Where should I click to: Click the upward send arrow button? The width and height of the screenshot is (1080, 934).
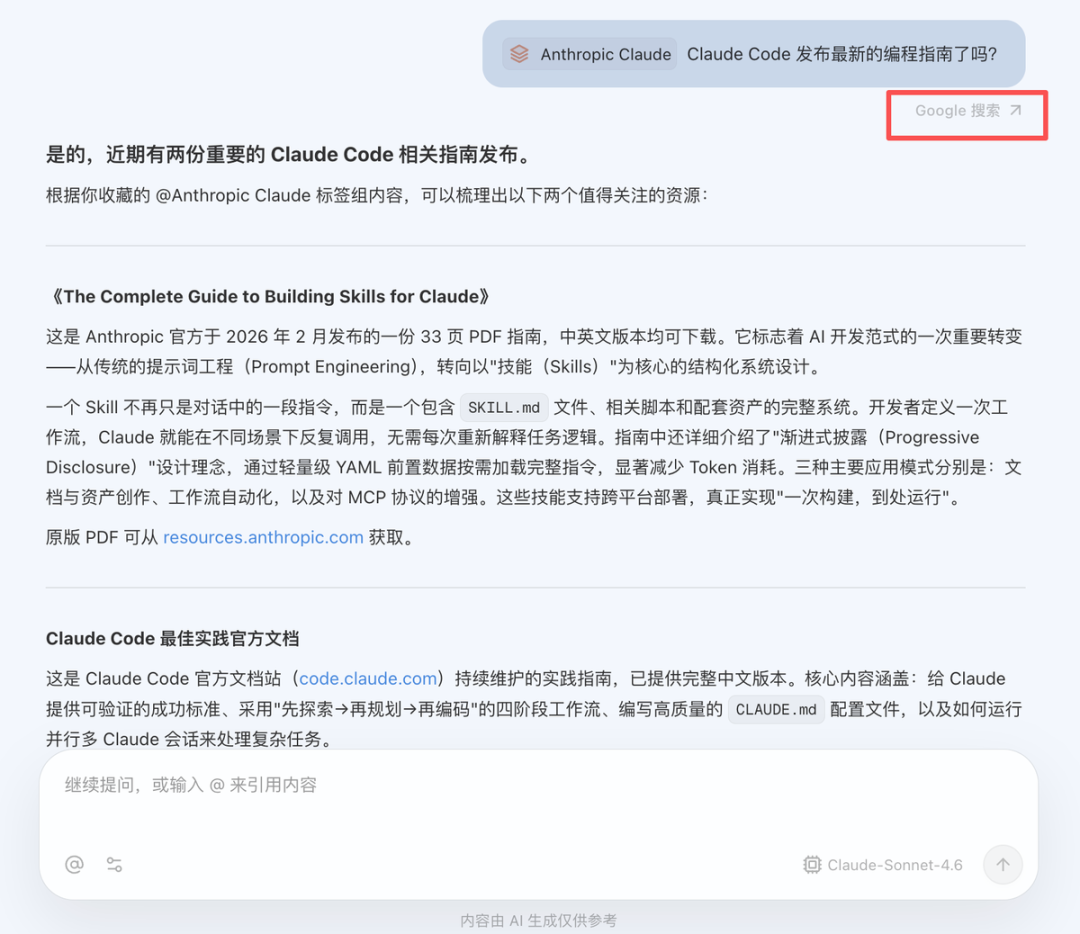click(x=1003, y=864)
